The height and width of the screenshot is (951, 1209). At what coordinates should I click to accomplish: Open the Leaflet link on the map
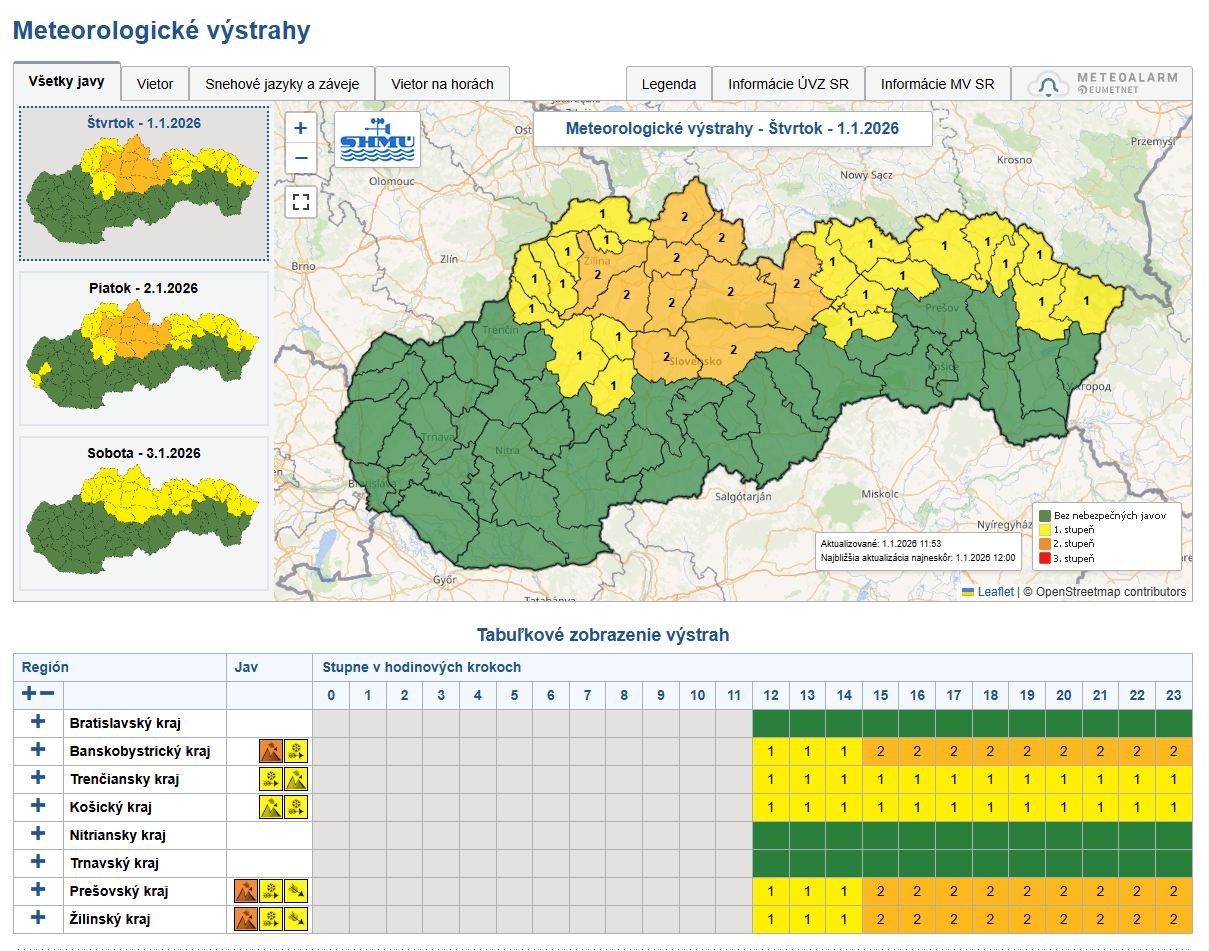pyautogui.click(x=995, y=592)
